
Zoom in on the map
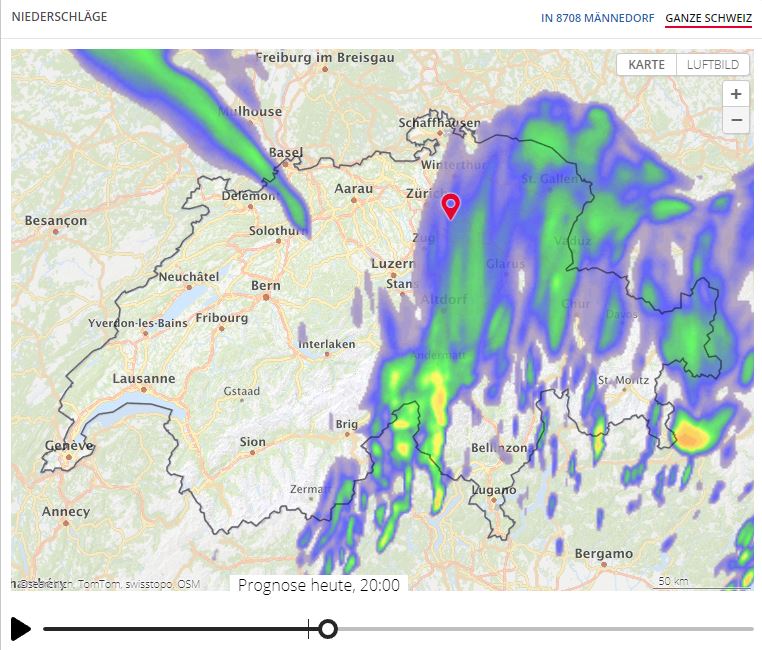click(736, 94)
